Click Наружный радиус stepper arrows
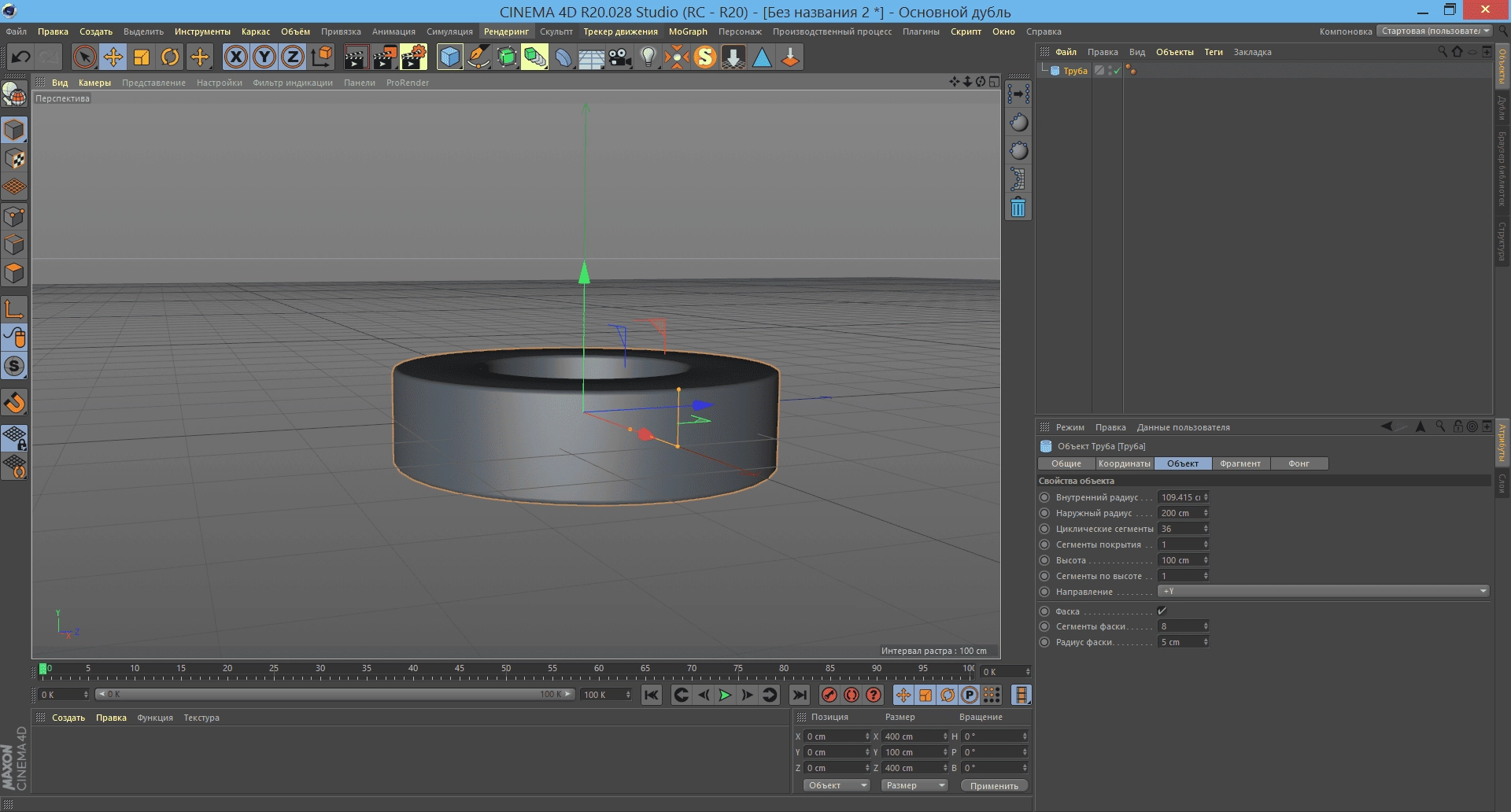The image size is (1511, 812). coord(1206,513)
